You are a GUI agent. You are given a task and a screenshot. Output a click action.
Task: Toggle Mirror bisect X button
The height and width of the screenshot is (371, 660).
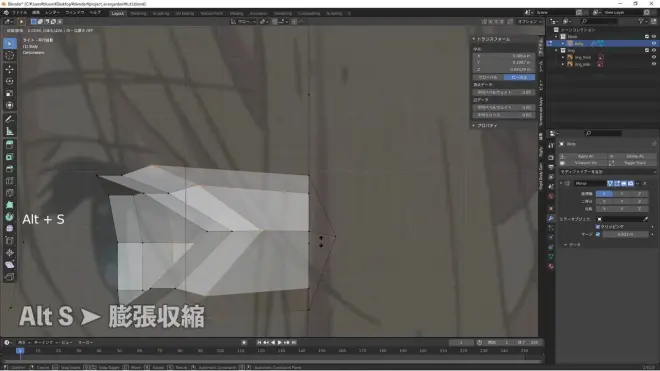pyautogui.click(x=604, y=201)
